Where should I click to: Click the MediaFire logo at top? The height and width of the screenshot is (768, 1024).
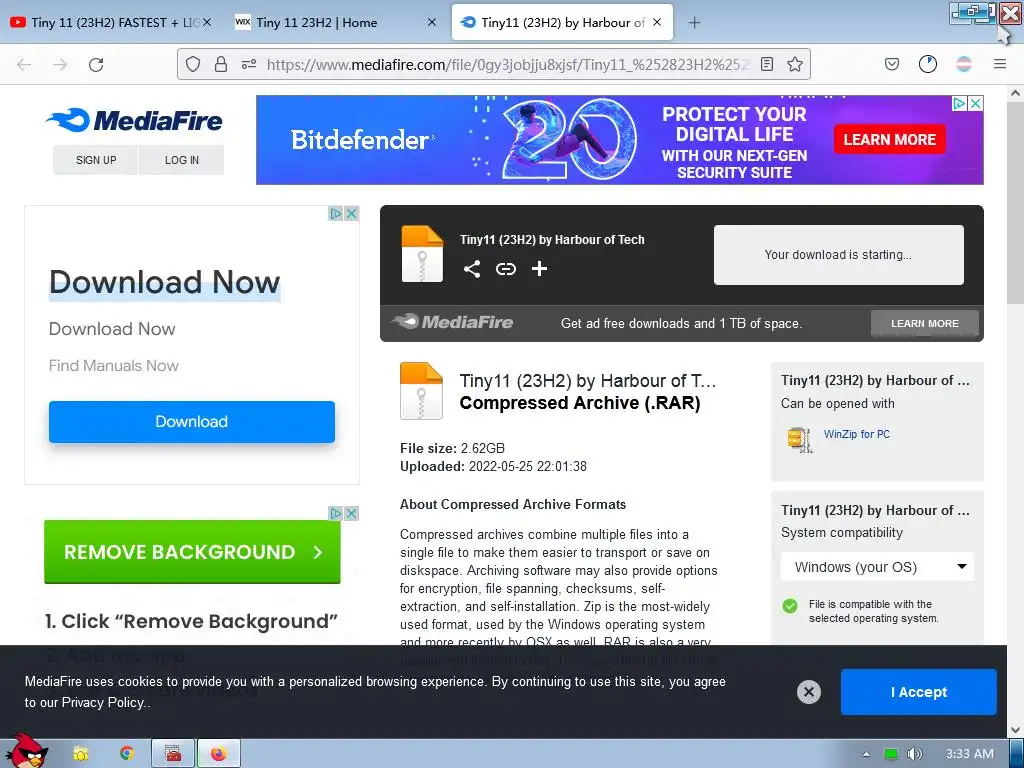click(135, 120)
